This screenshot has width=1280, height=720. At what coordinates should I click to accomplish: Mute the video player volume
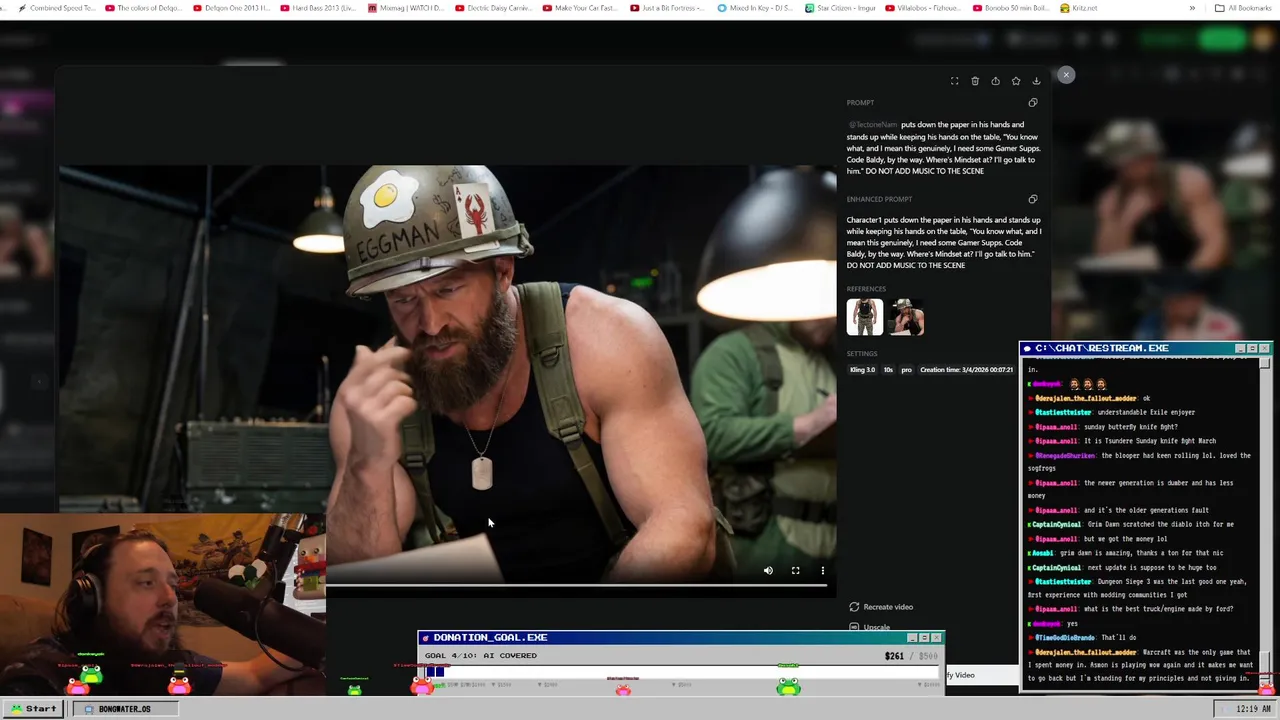[x=768, y=571]
